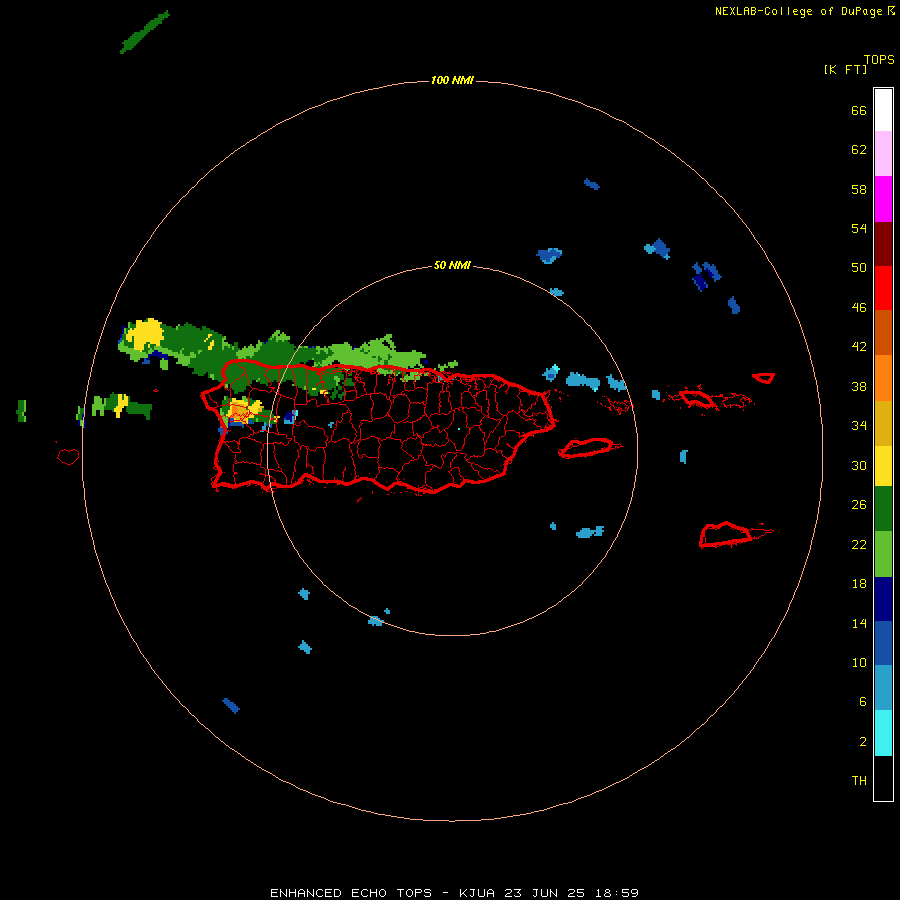
Task: Click the 54 legend value
Action: [859, 228]
